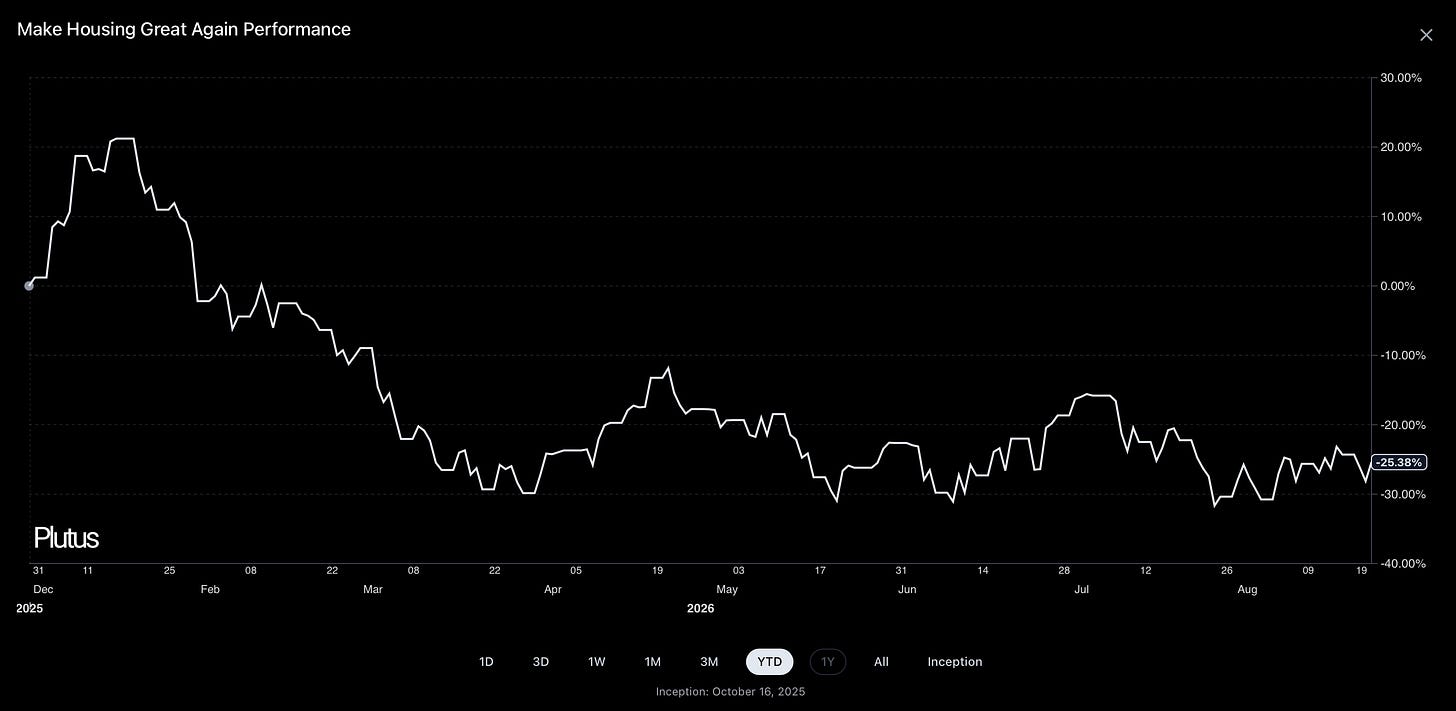Click the 30.00% axis label

(x=1400, y=78)
